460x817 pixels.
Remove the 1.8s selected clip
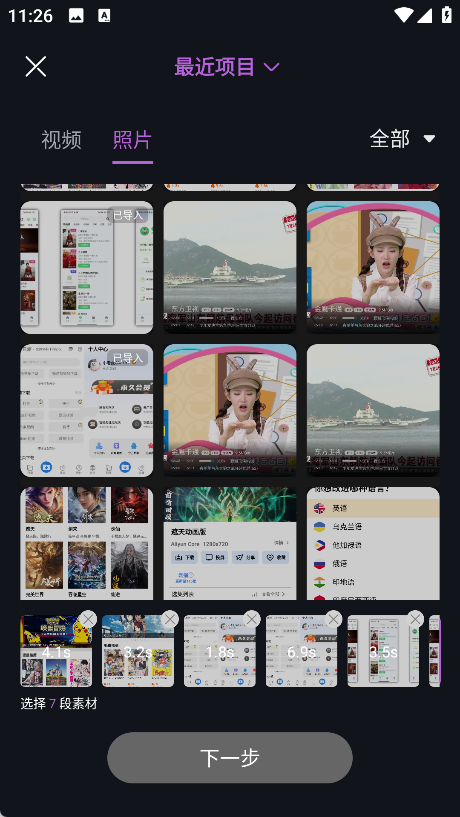[252, 619]
